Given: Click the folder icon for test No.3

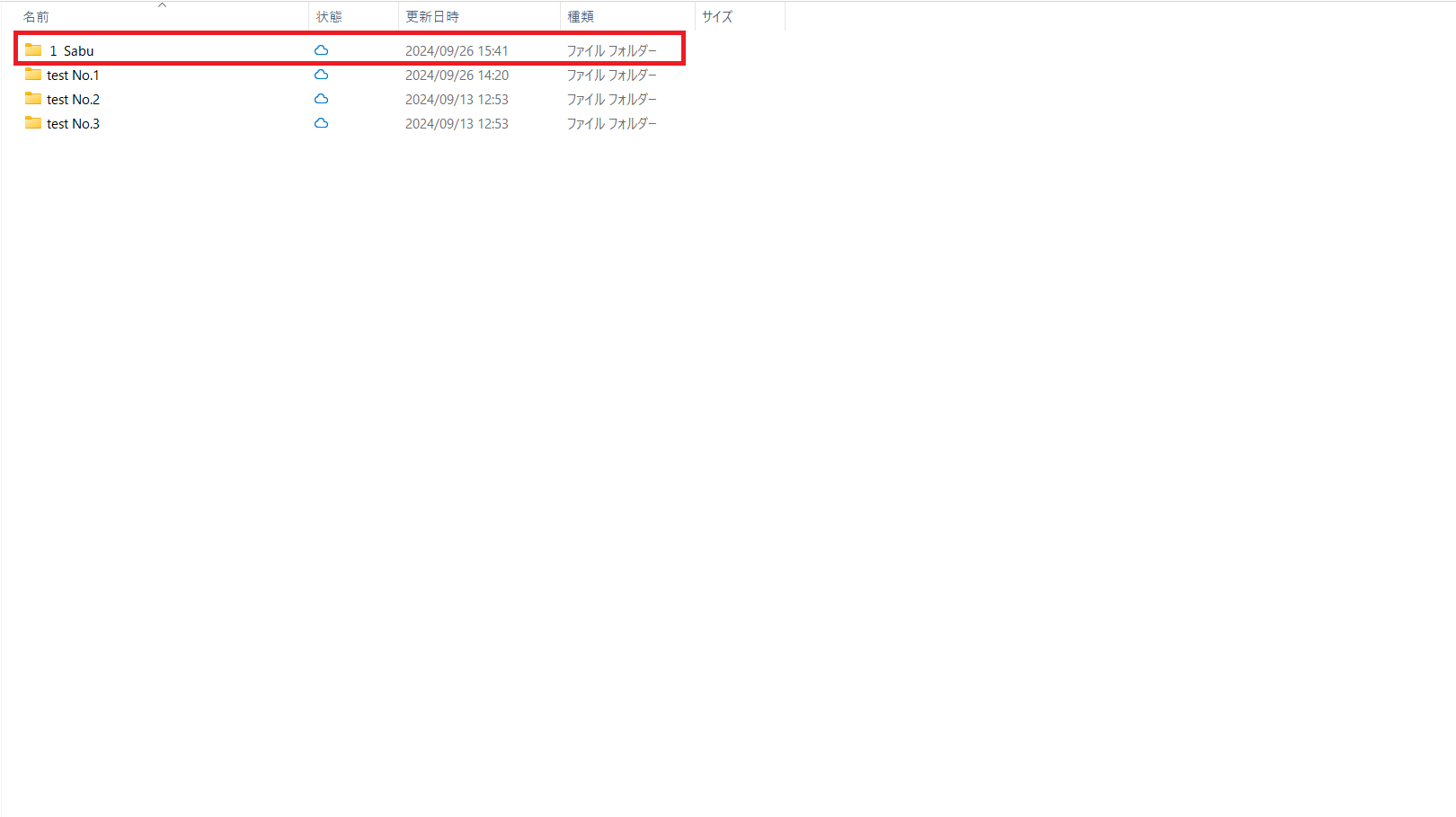Looking at the screenshot, I should point(33,123).
